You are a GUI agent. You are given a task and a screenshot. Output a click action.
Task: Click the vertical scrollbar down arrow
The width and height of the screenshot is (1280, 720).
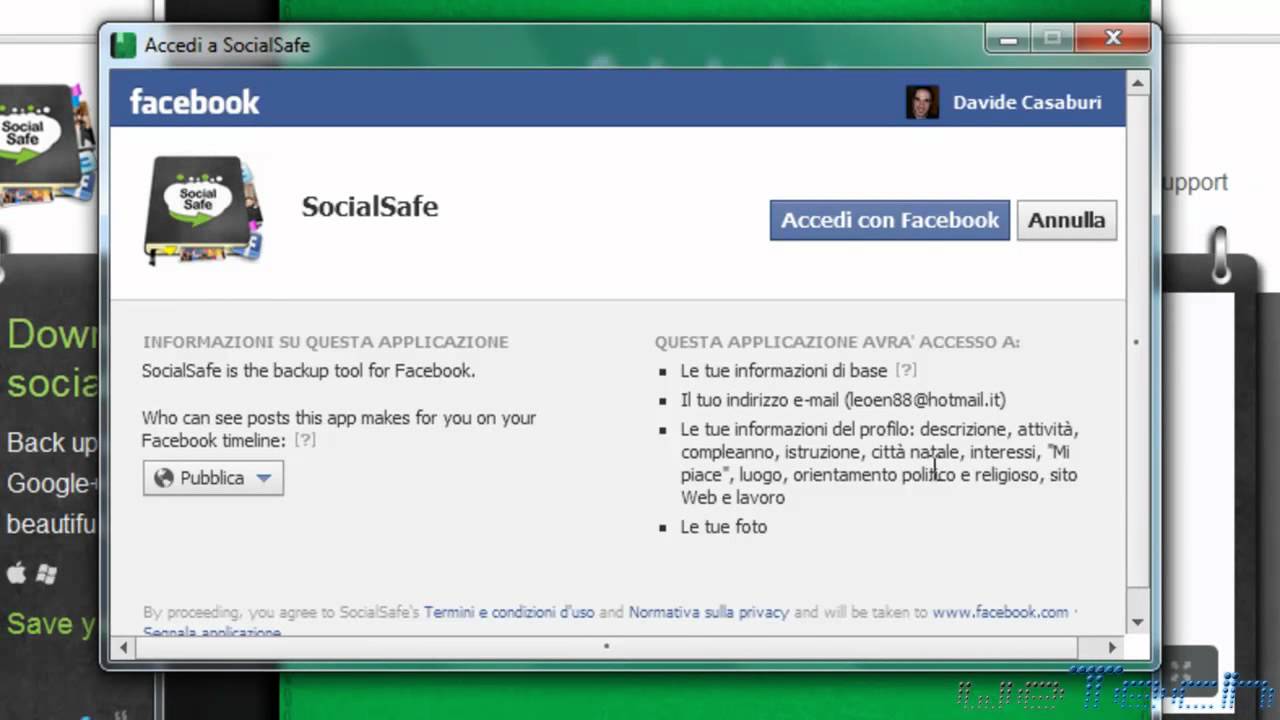coord(1138,622)
